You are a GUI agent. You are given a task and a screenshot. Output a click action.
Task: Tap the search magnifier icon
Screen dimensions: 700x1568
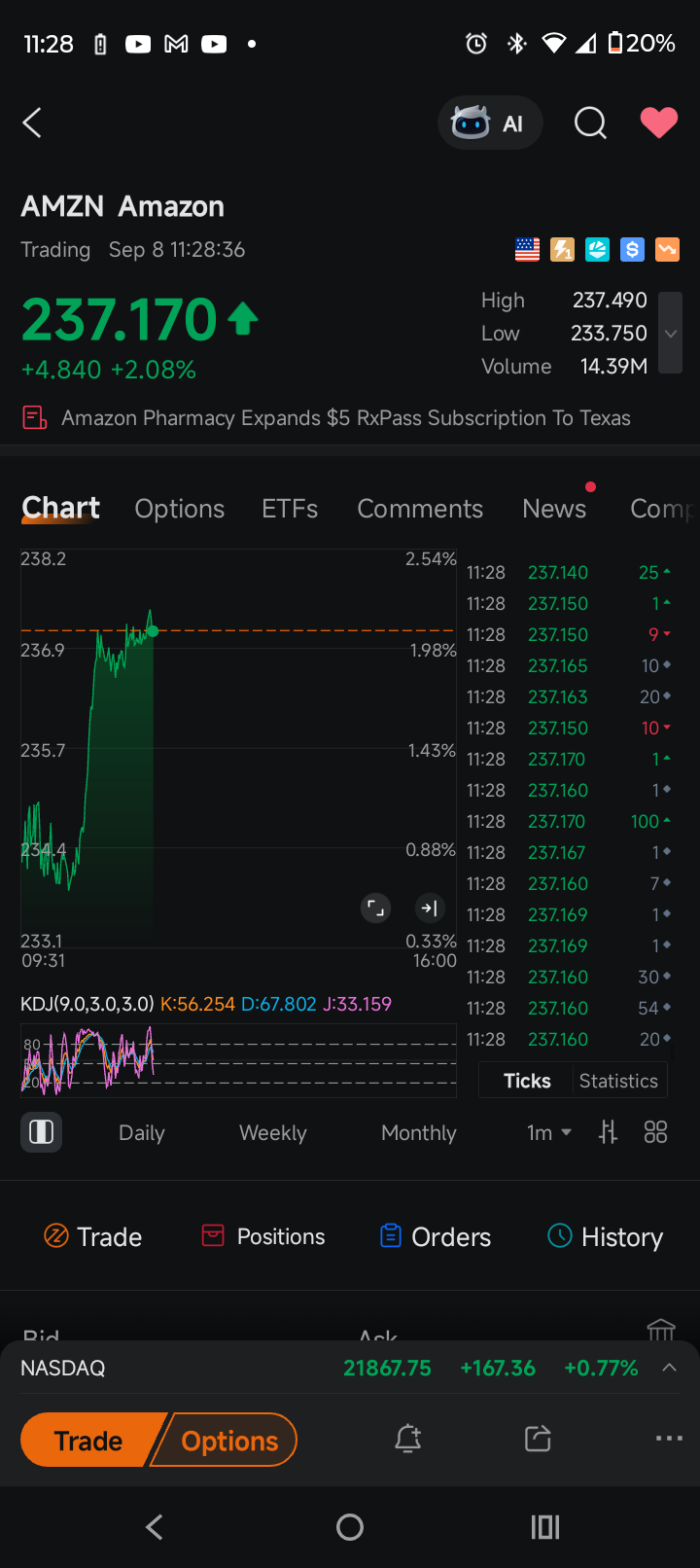(590, 124)
